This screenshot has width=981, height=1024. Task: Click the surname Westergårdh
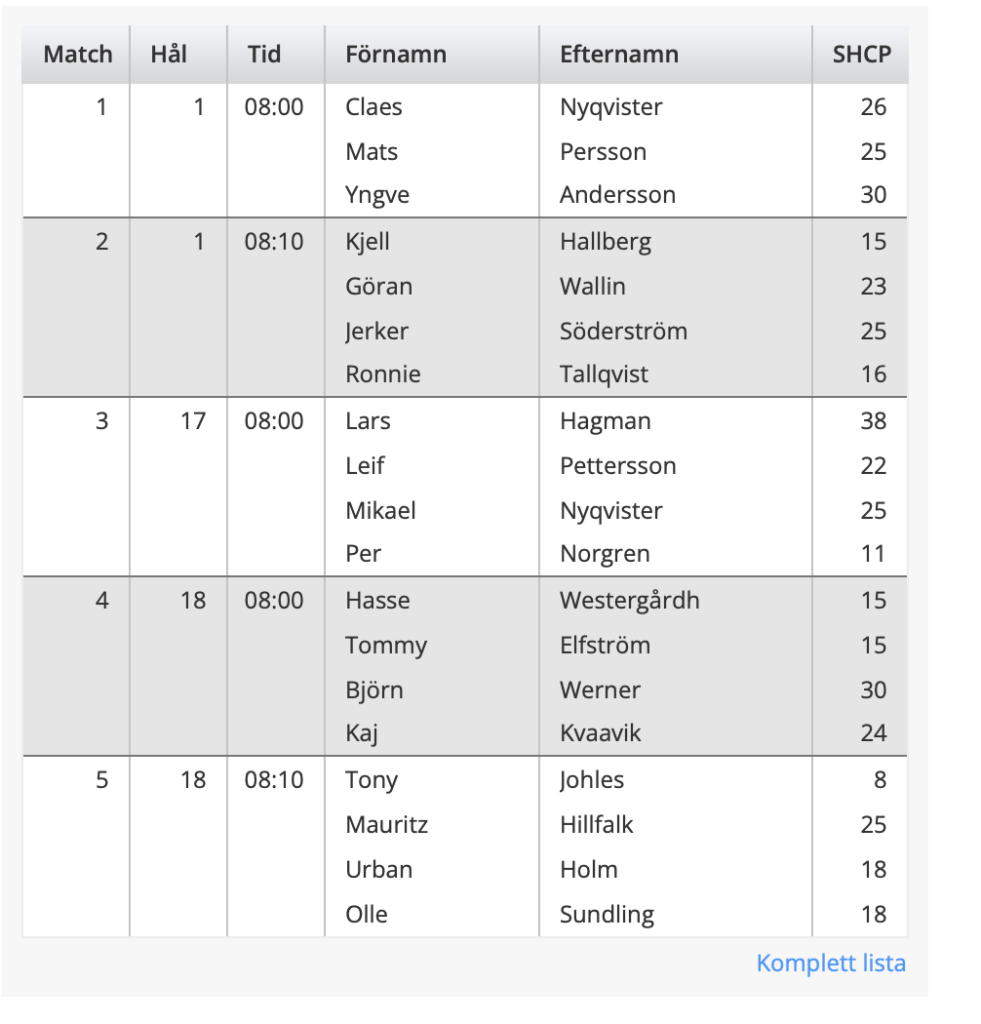[x=629, y=600]
